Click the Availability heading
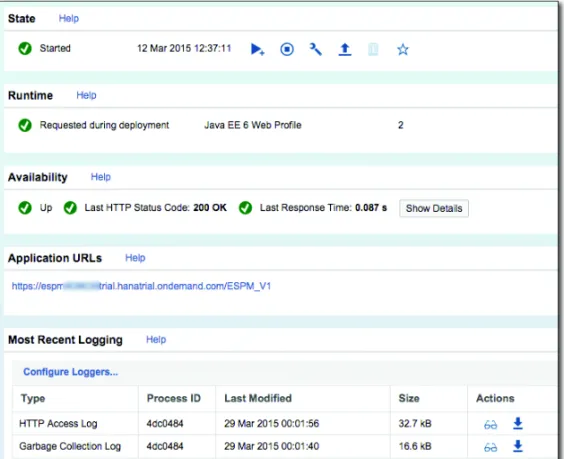Viewport: 564px width, 459px height. [x=38, y=177]
